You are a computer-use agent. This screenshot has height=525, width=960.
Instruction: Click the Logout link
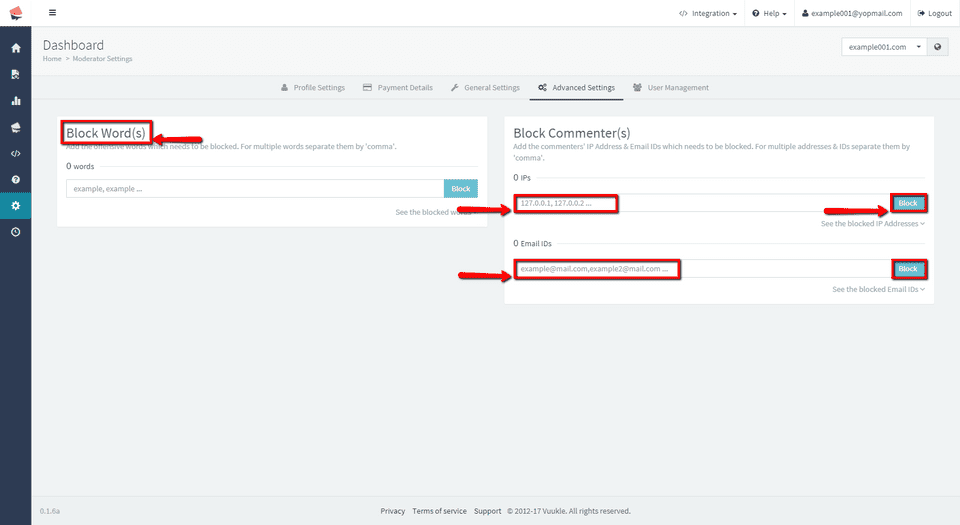[934, 14]
